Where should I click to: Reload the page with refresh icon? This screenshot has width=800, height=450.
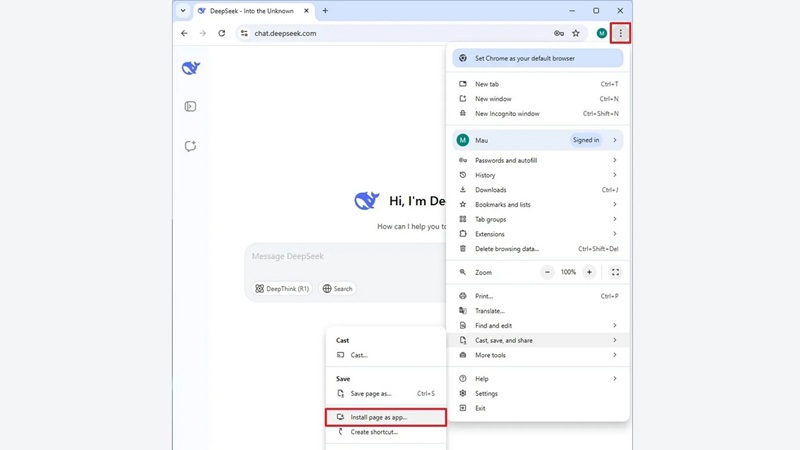[221, 33]
